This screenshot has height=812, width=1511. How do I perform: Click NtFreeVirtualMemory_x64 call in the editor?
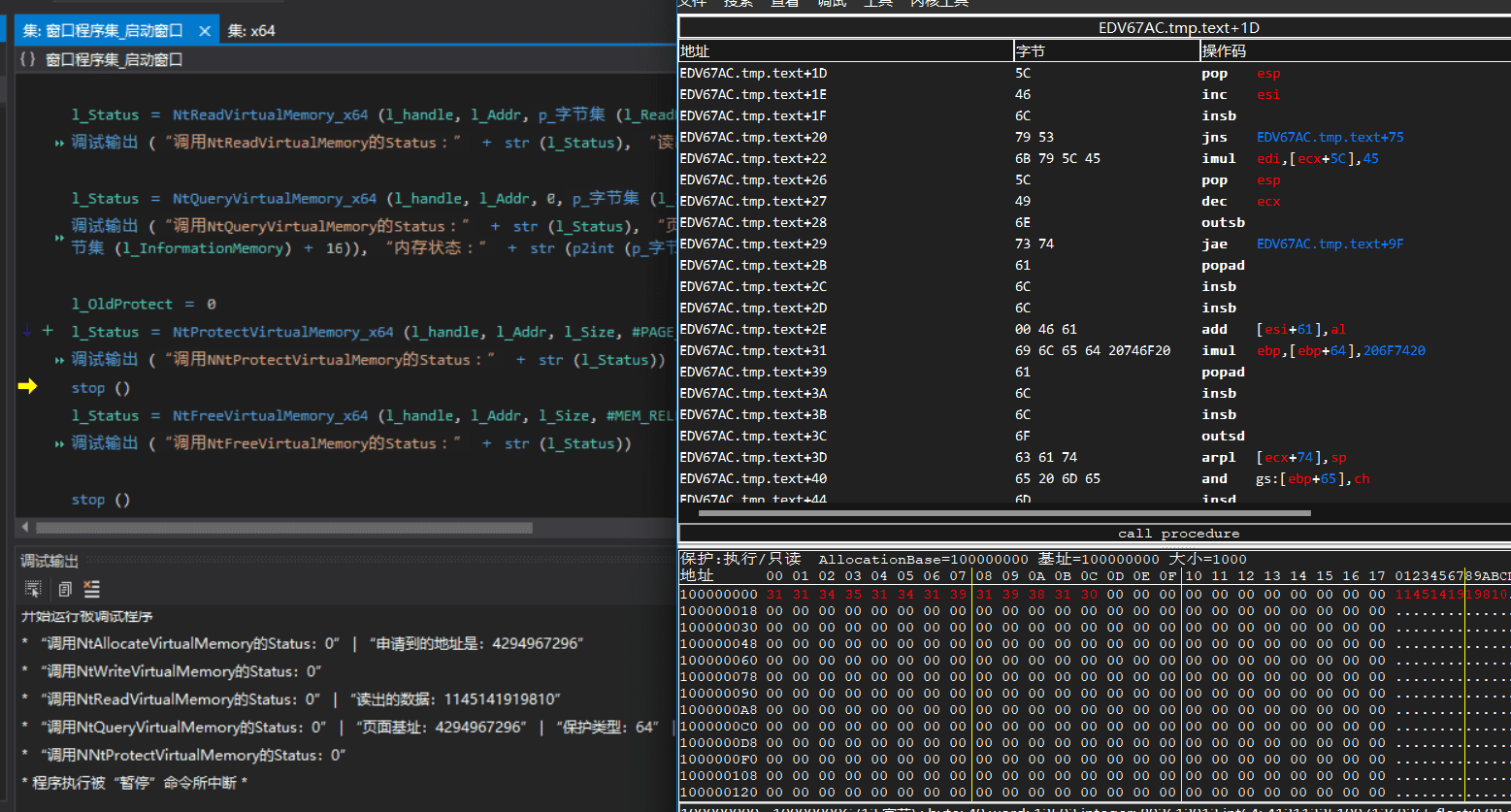click(271, 415)
